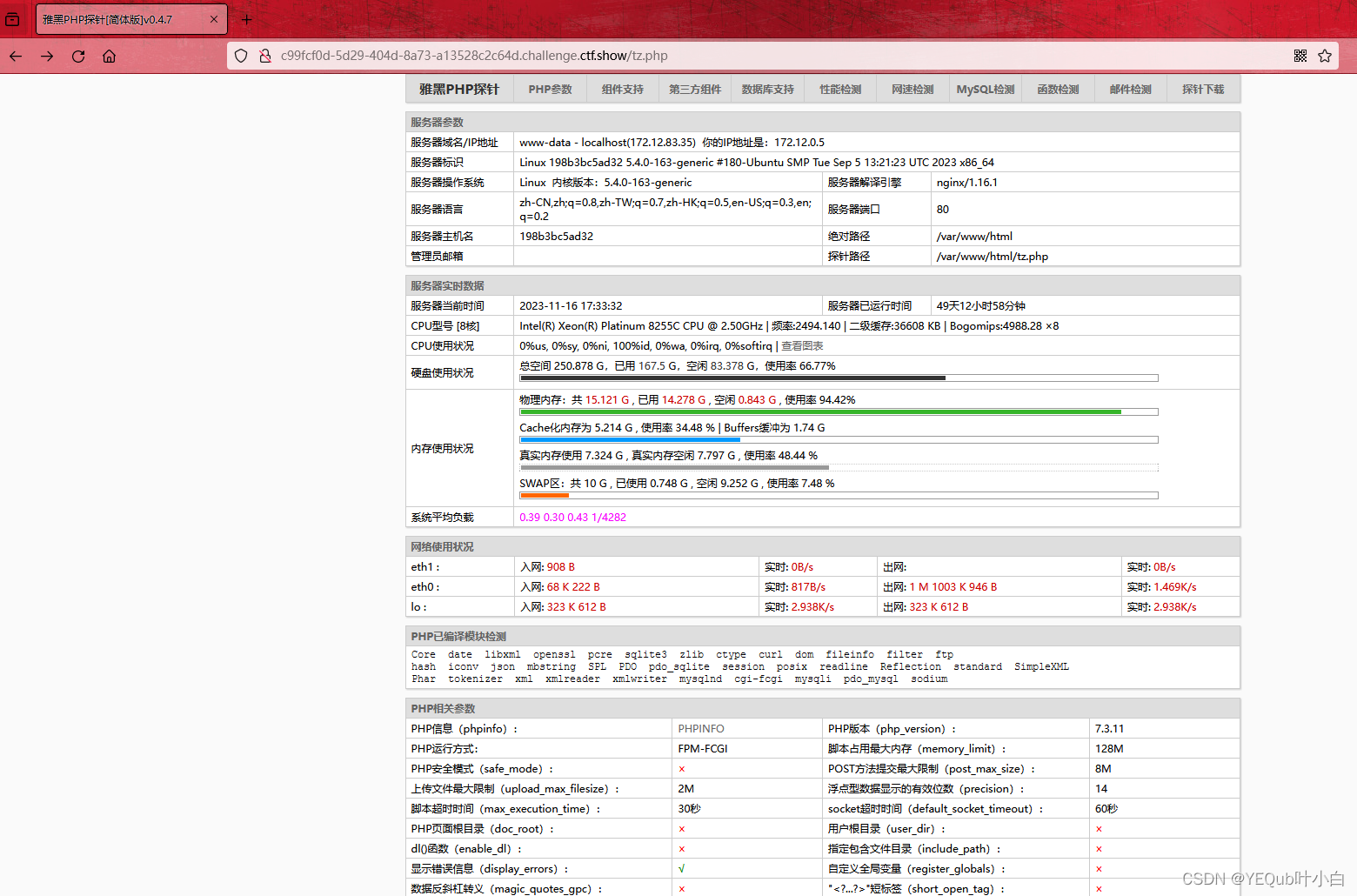
Task: Open the 查看图表 CPU chart link
Action: point(802,346)
